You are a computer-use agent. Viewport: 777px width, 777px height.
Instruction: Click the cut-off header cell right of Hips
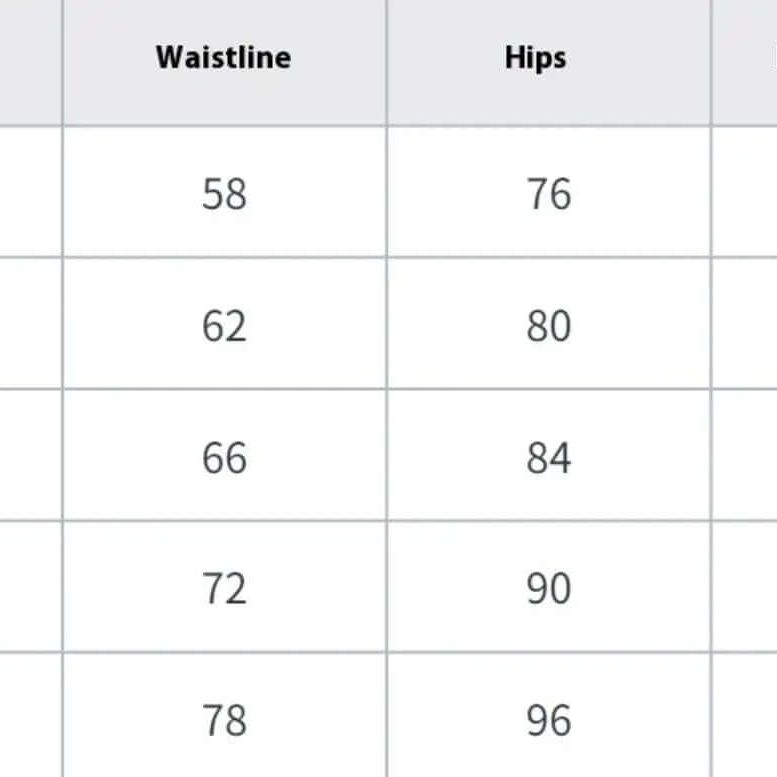tap(745, 62)
